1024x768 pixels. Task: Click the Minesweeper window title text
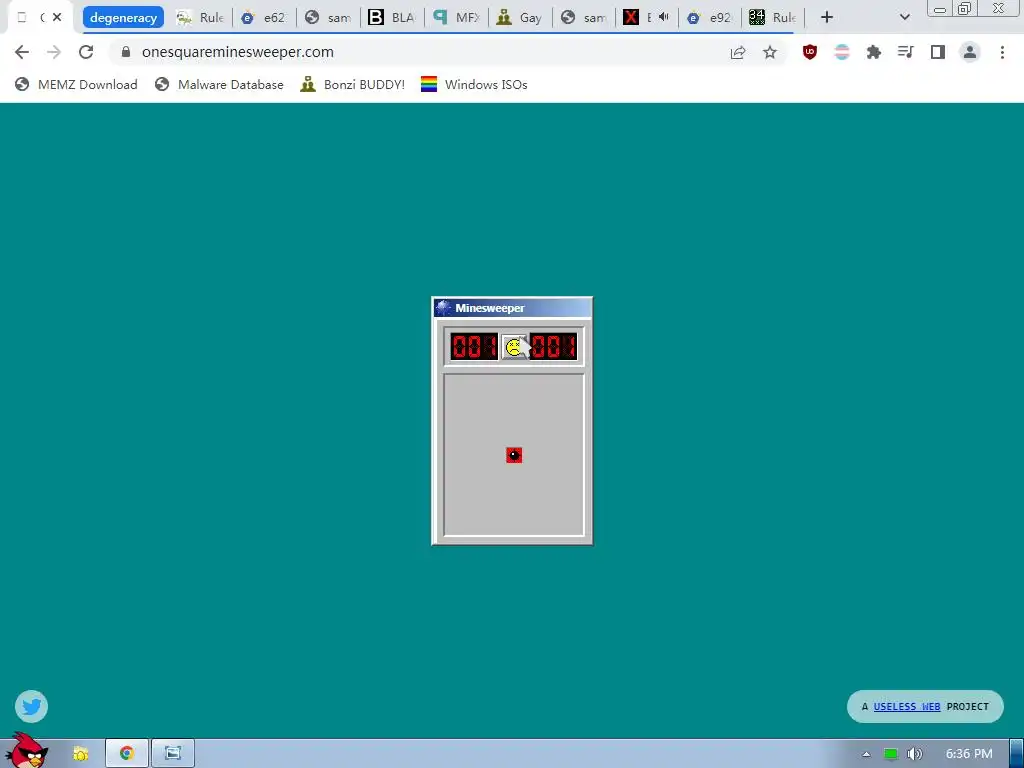pos(490,308)
